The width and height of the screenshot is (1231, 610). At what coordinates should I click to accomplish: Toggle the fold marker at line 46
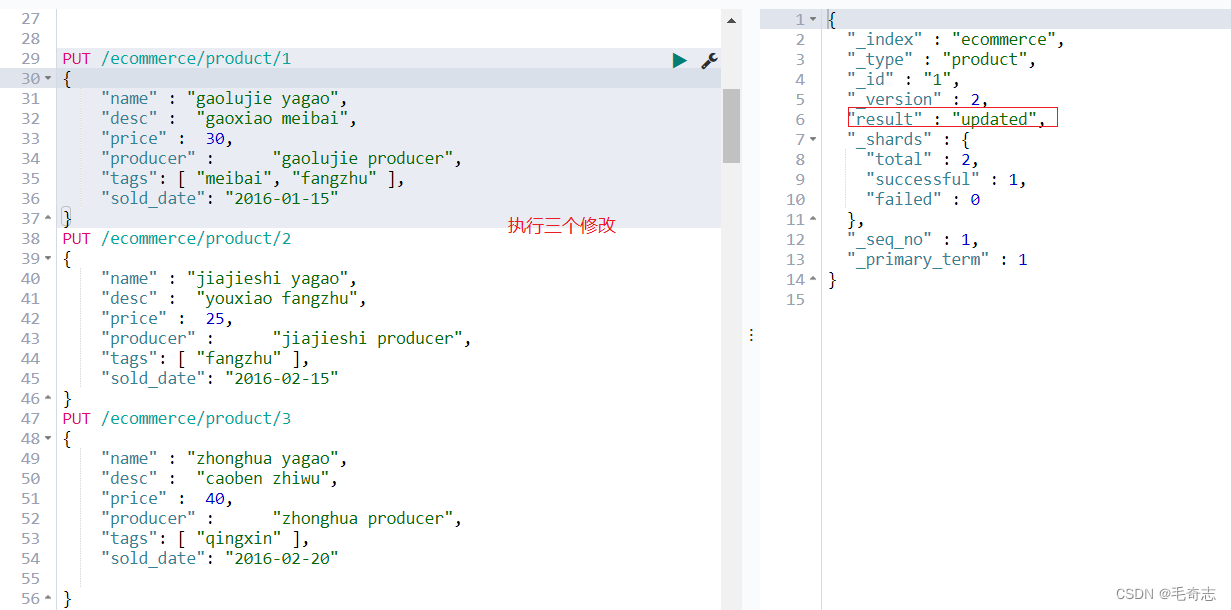click(x=48, y=399)
